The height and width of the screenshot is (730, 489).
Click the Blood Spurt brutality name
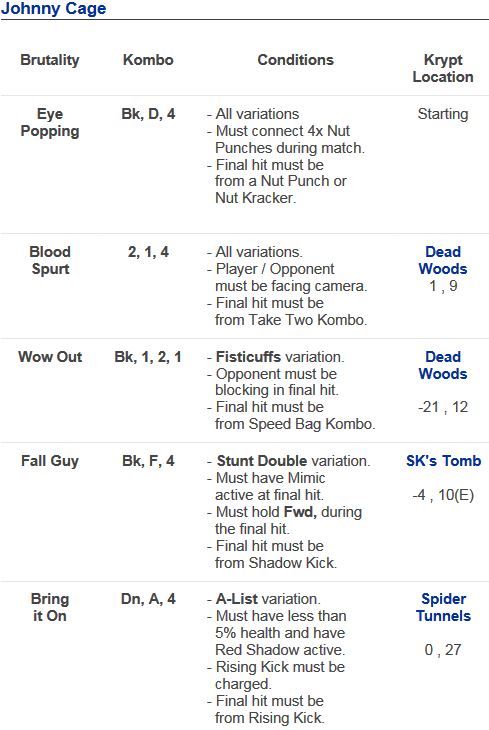click(x=50, y=260)
